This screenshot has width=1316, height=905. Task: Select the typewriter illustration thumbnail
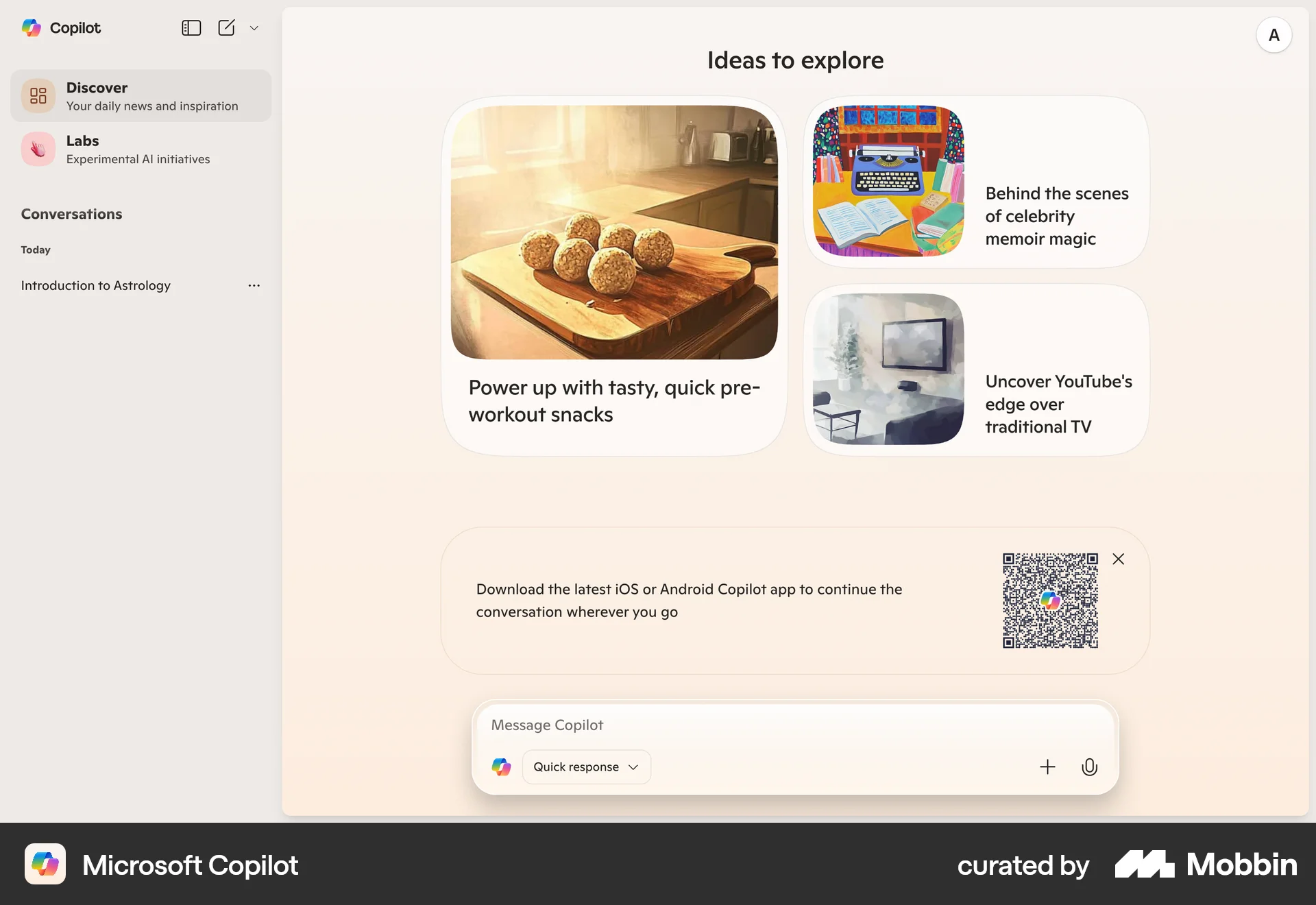pos(888,181)
